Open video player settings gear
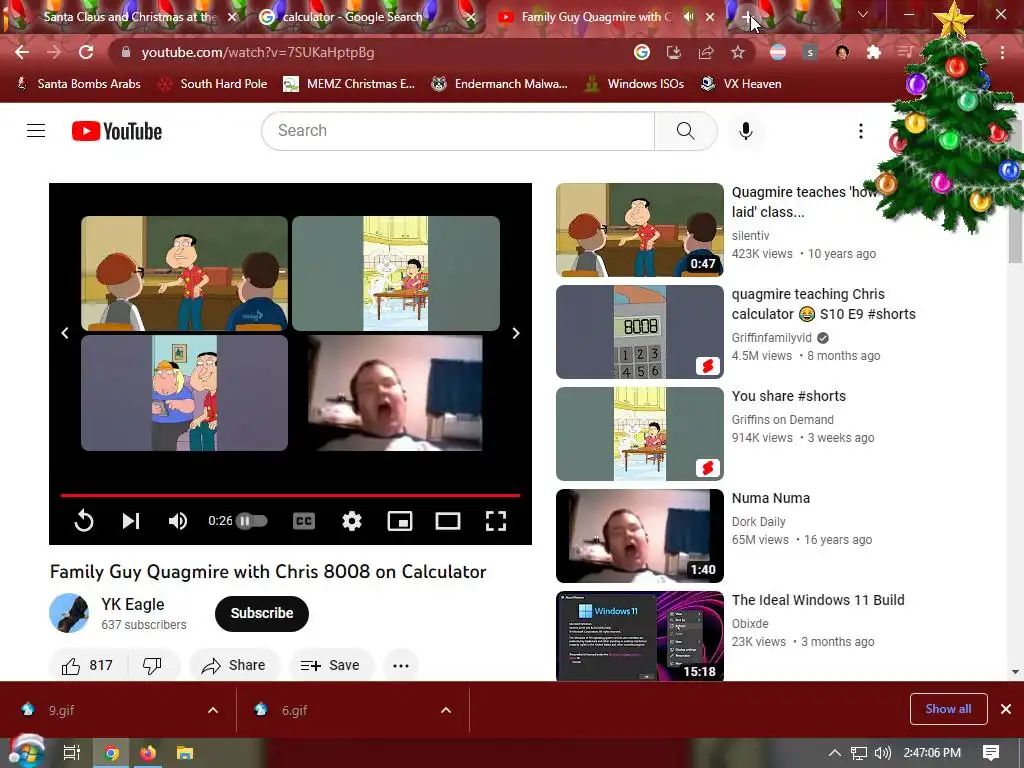1024x768 pixels. 352,520
